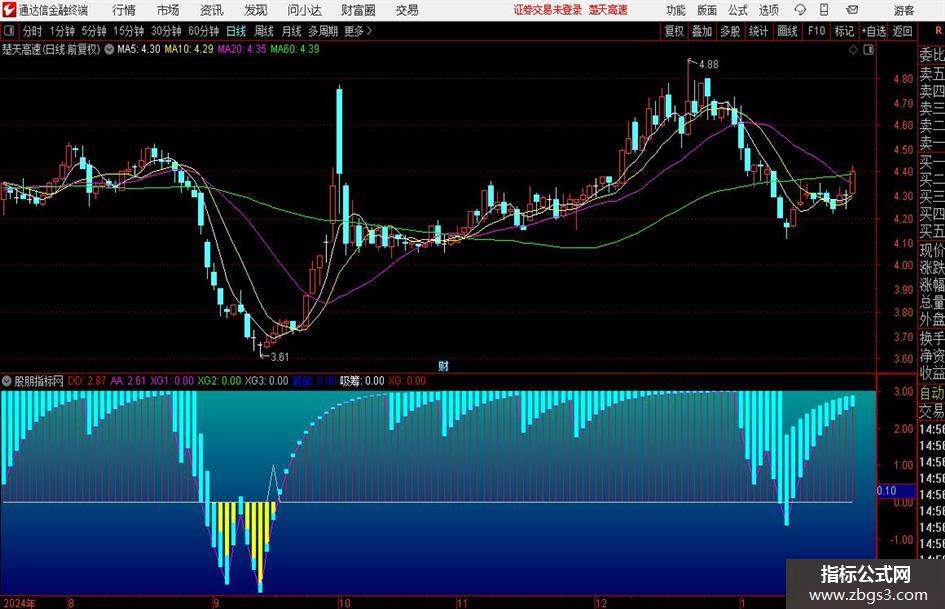Open the 行情 menu
The height and width of the screenshot is (609, 945).
[x=124, y=10]
